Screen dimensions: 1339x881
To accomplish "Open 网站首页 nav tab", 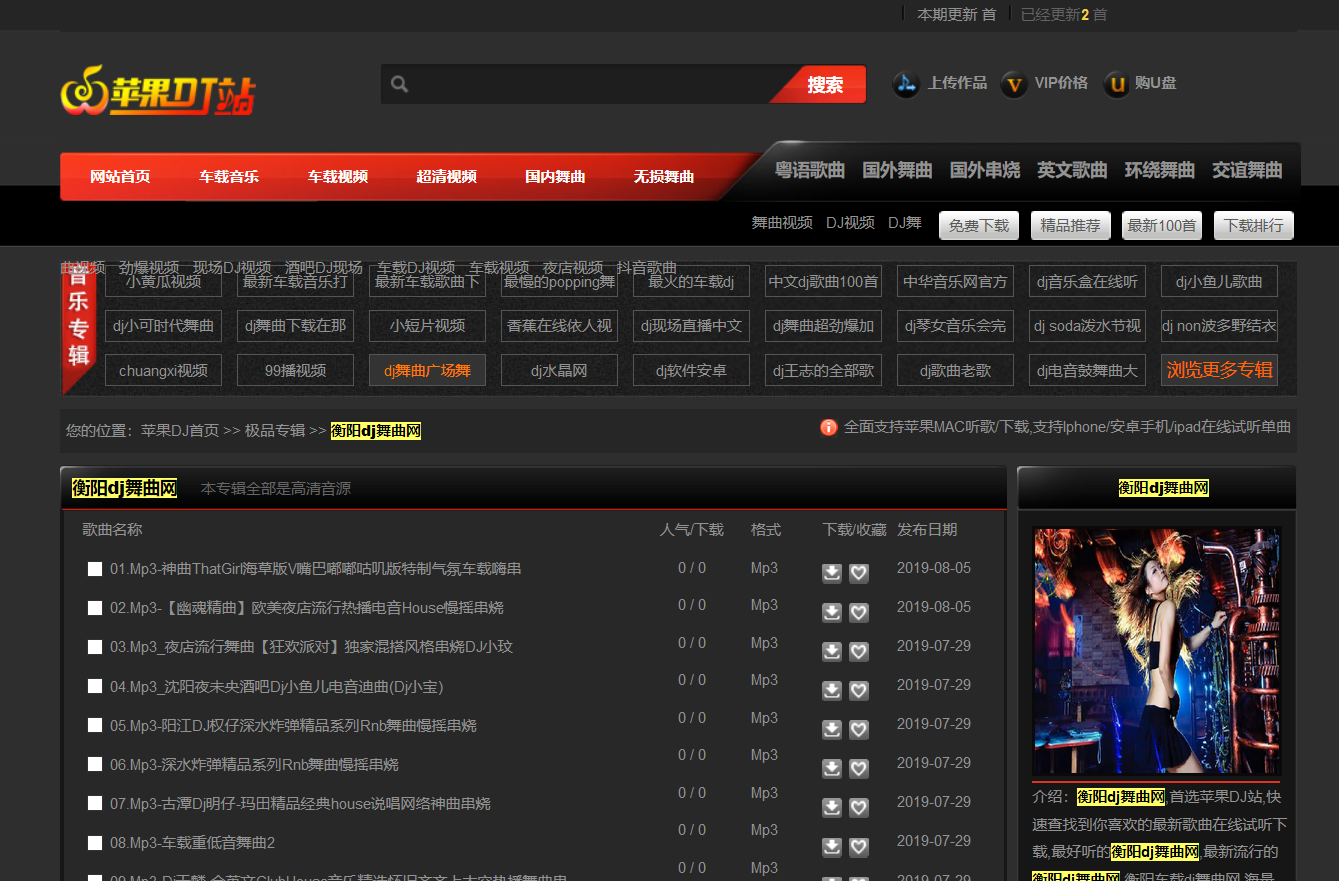I will (120, 177).
